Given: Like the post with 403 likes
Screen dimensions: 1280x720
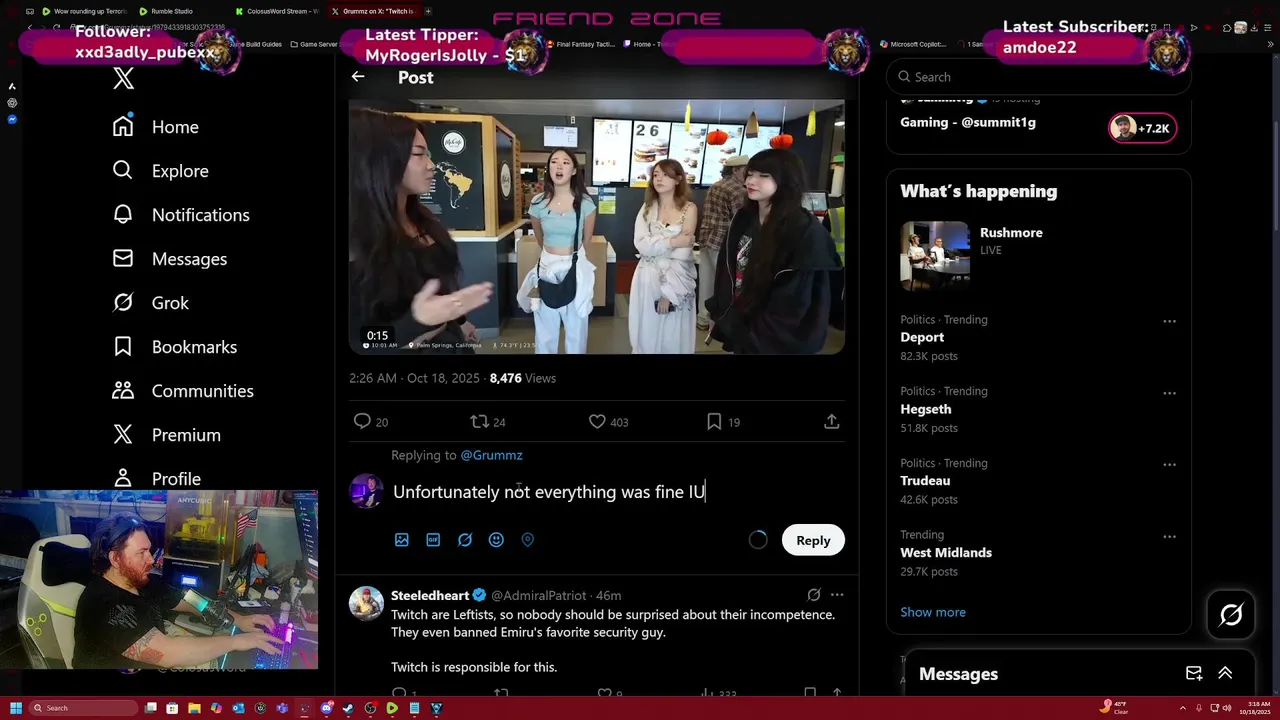Looking at the screenshot, I should 608,422.
